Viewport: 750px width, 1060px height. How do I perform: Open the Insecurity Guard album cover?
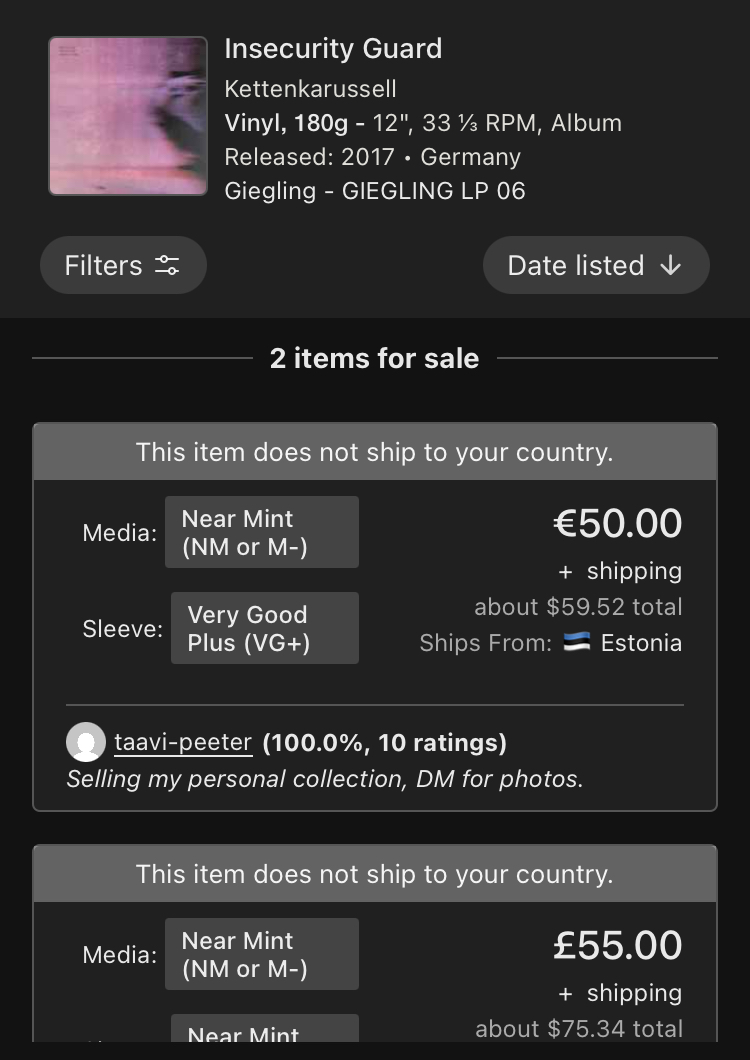click(128, 116)
